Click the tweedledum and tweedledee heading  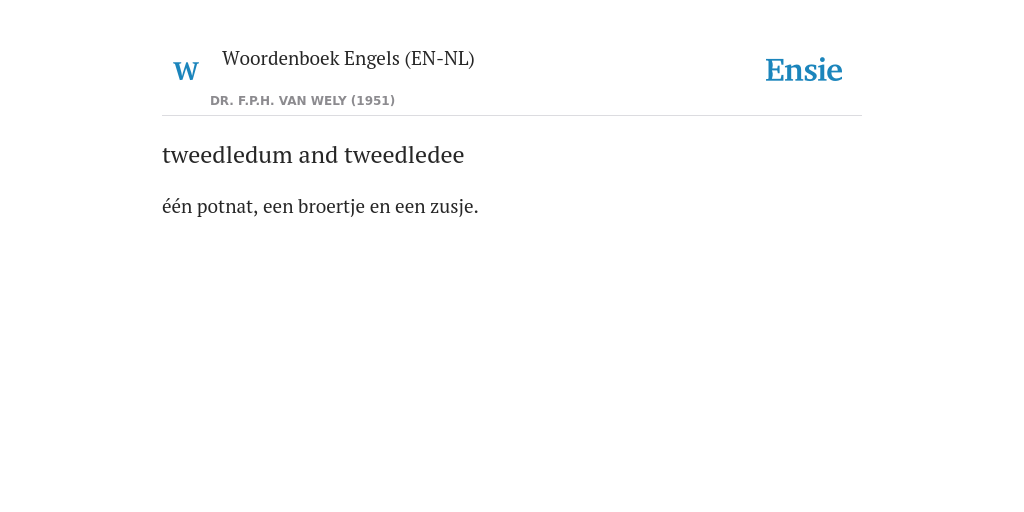[x=313, y=155]
